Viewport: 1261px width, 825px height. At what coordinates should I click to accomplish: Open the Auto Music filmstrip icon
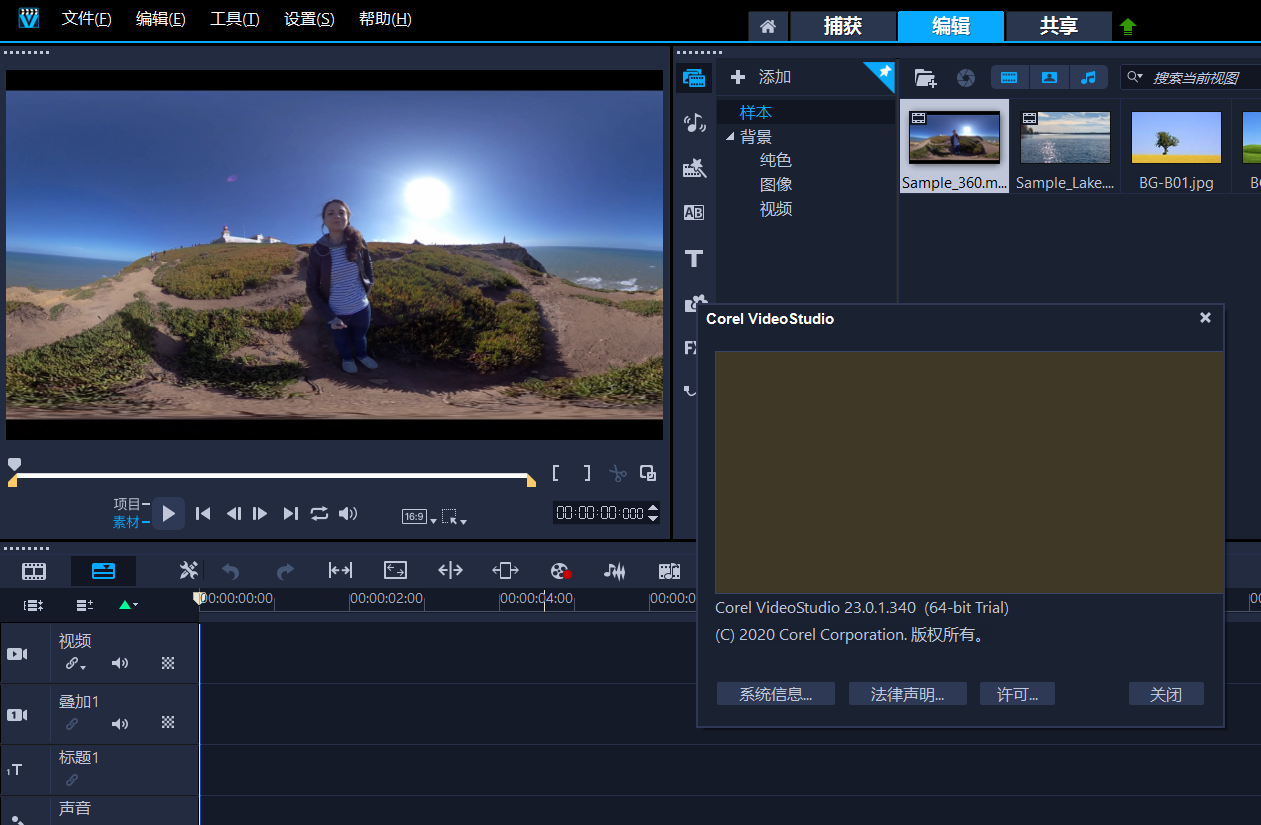click(x=669, y=571)
